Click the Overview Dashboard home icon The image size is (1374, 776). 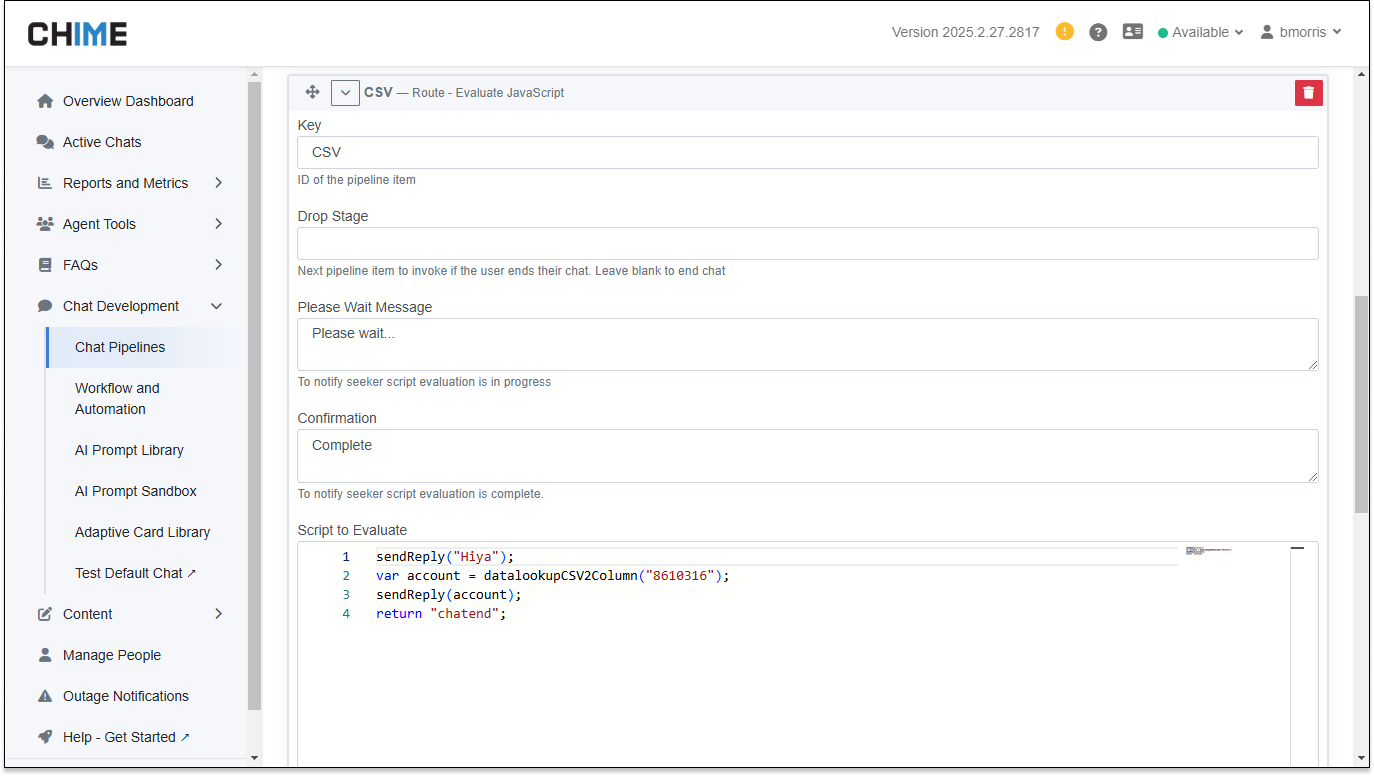pyautogui.click(x=45, y=101)
